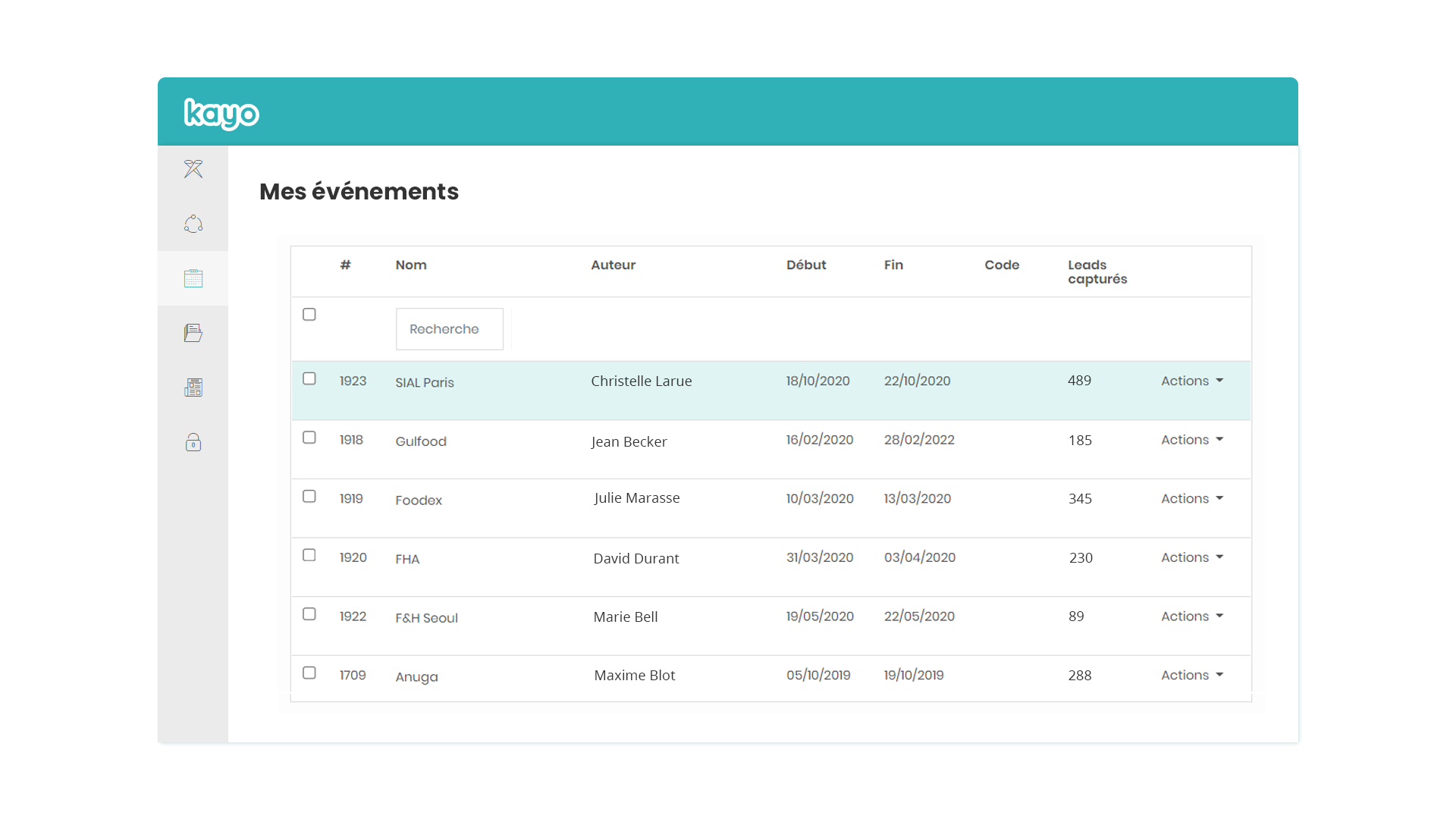Open the crossed pins icon in sidebar
1456x819 pixels.
pyautogui.click(x=193, y=169)
